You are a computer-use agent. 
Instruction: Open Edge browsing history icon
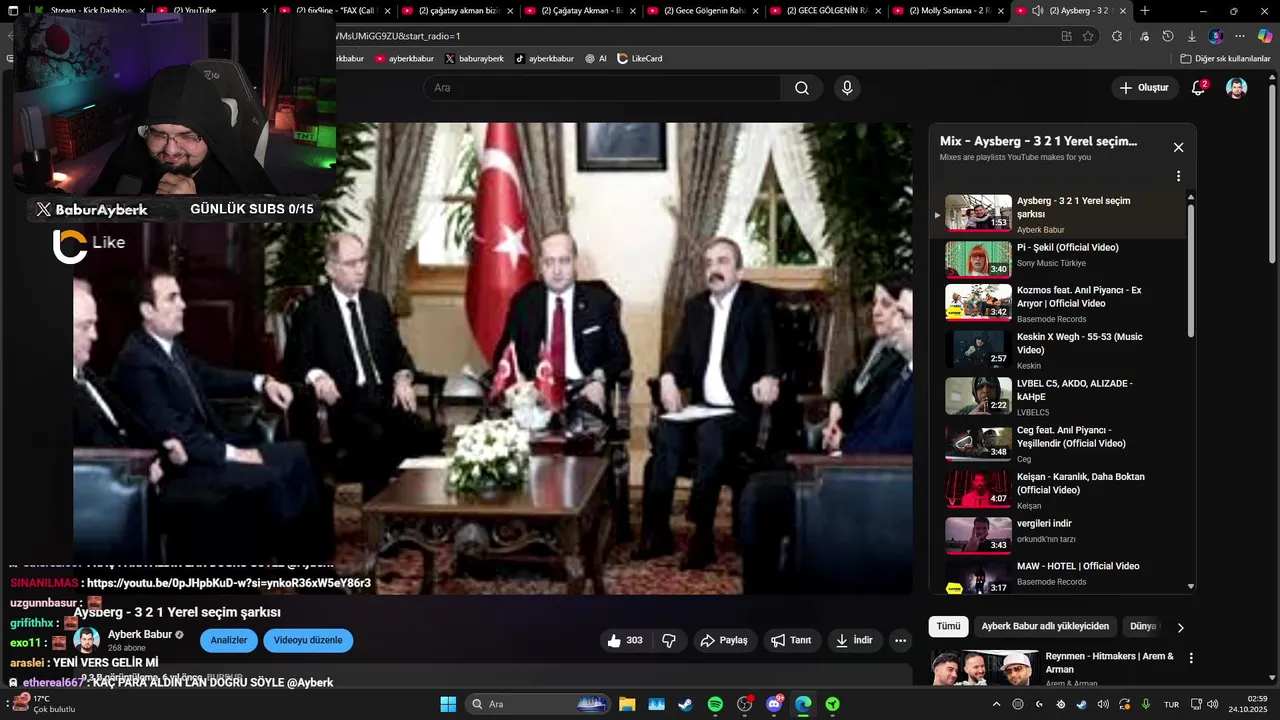point(1168,36)
